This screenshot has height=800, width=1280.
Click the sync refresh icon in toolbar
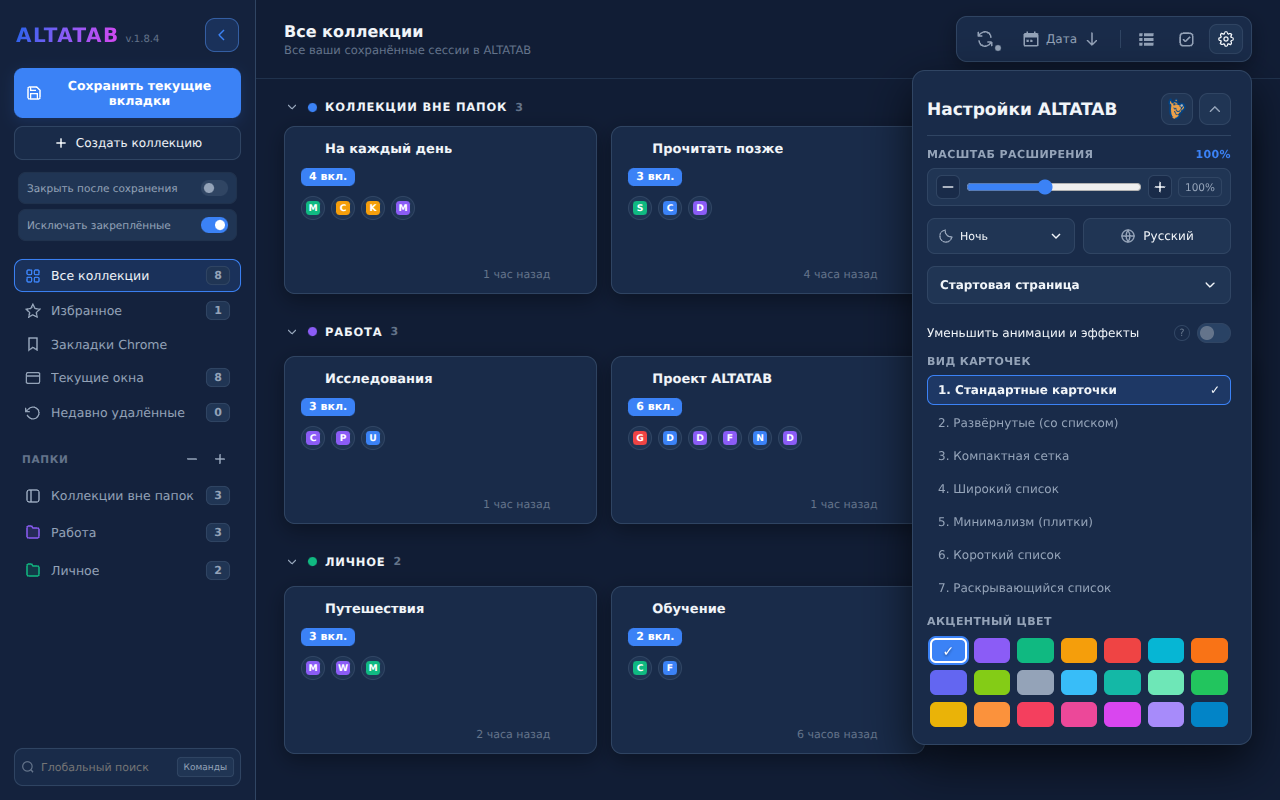[x=986, y=39]
